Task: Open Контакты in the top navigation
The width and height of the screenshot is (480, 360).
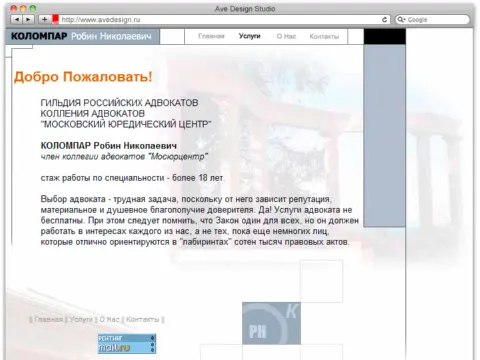Action: pyautogui.click(x=324, y=36)
